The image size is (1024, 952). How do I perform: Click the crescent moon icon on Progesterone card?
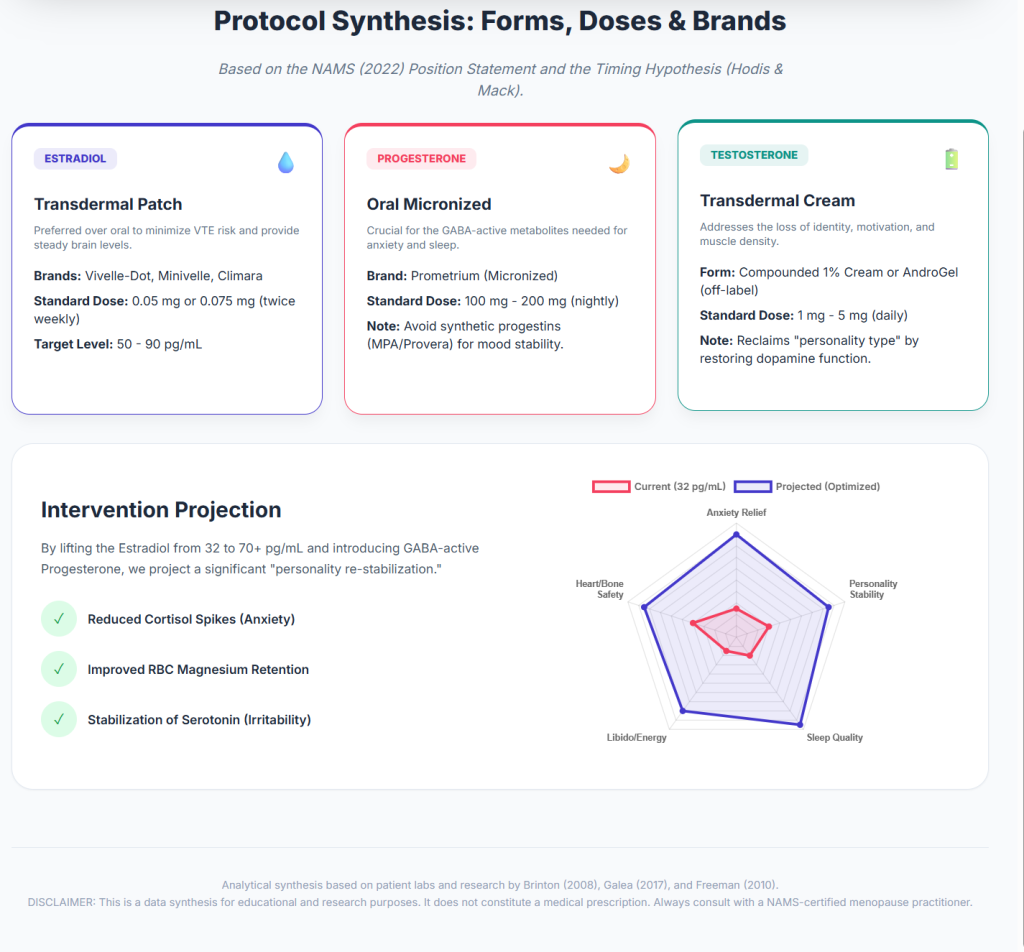(619, 163)
